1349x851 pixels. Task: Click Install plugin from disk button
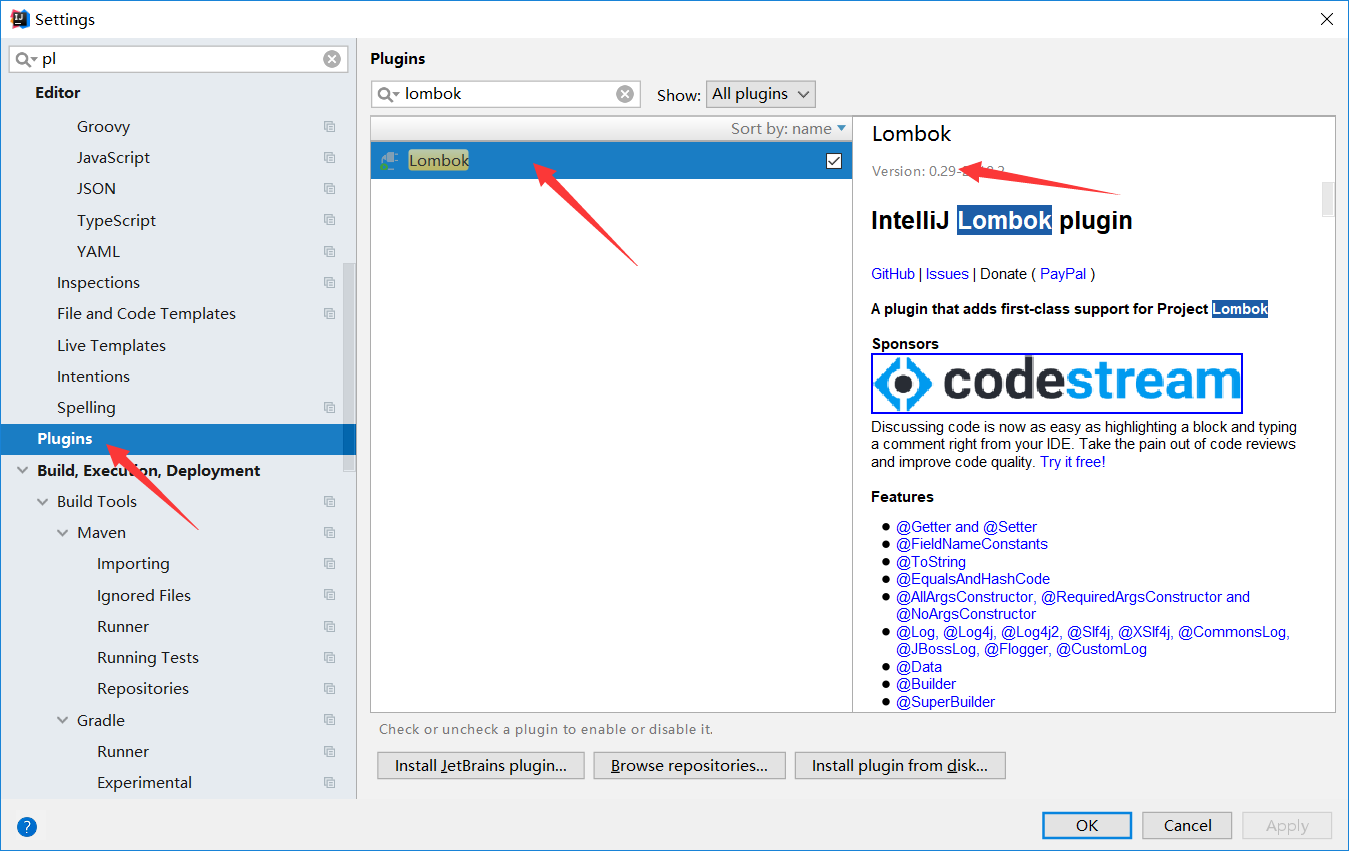pos(900,766)
